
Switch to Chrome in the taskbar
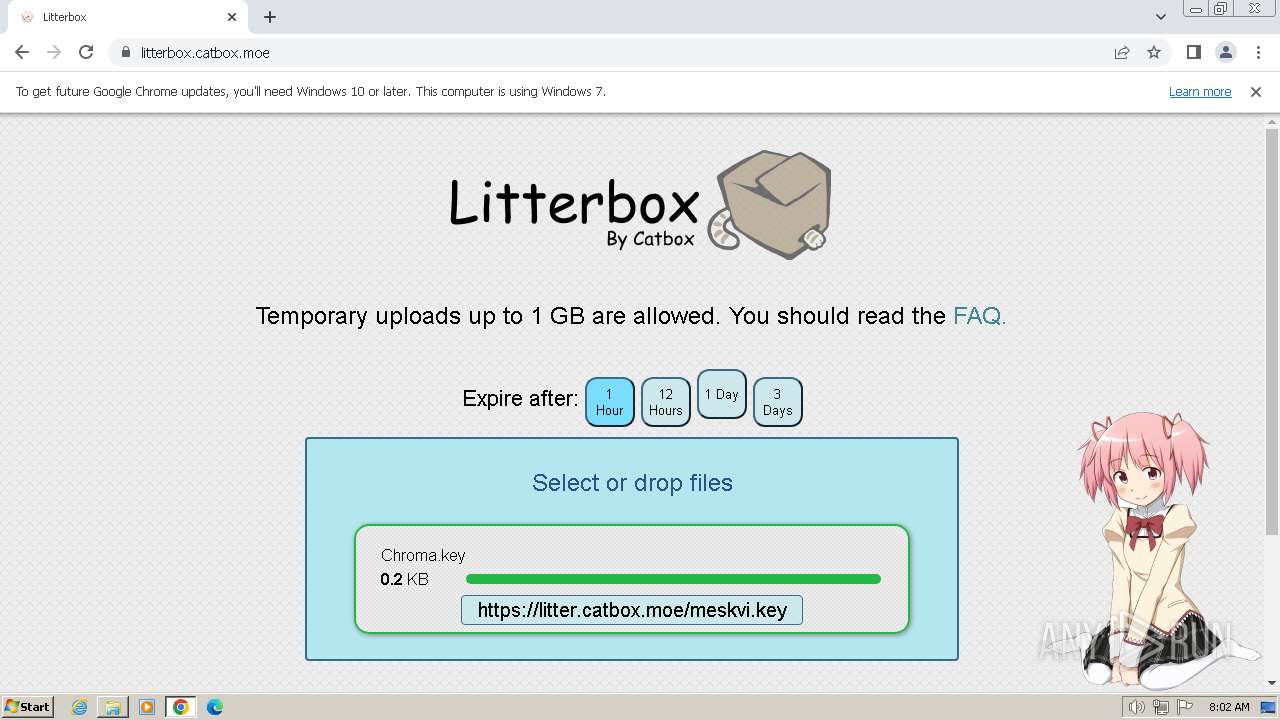coord(181,707)
